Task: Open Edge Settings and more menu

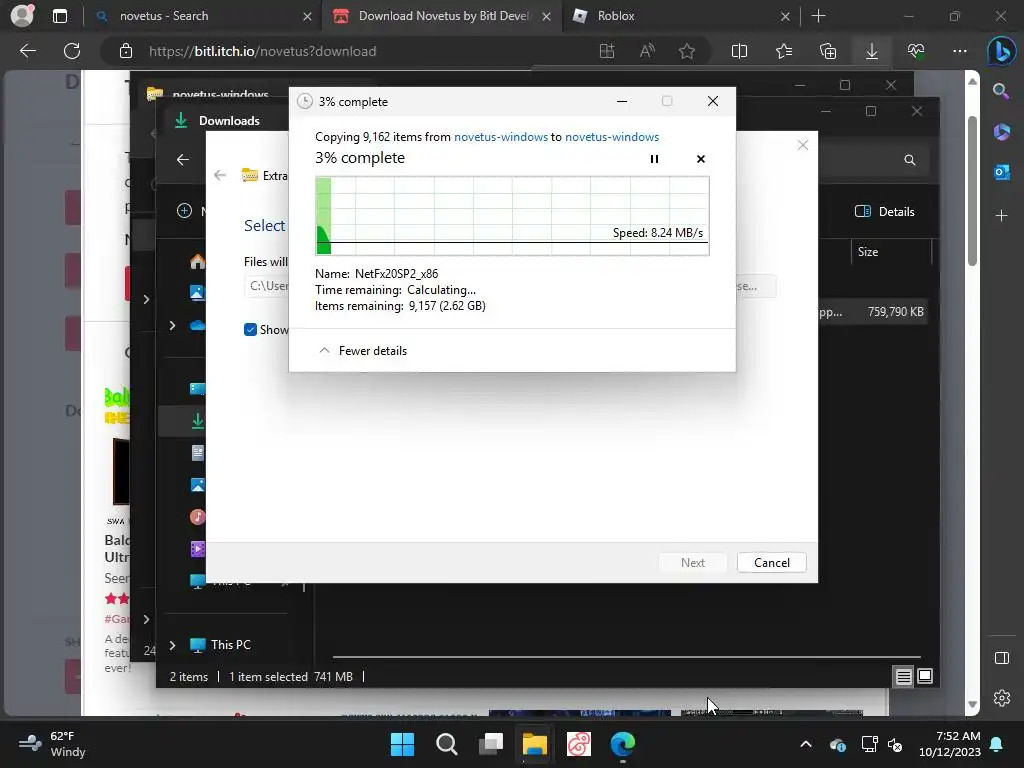Action: tap(960, 51)
